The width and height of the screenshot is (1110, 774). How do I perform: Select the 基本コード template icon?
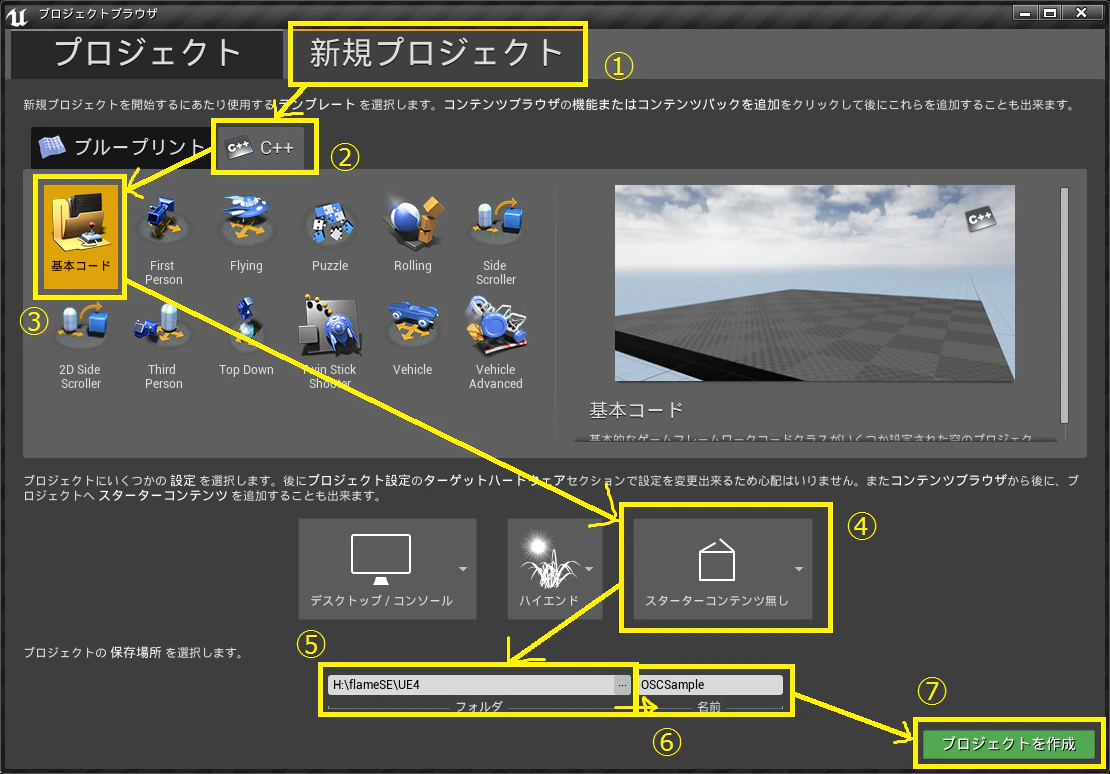81,237
